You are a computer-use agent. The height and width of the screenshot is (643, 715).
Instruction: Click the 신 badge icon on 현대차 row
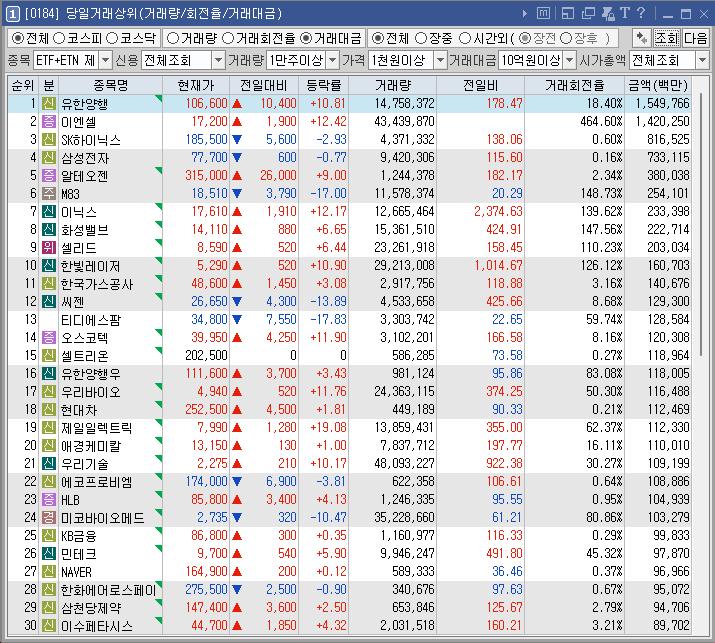[x=49, y=410]
